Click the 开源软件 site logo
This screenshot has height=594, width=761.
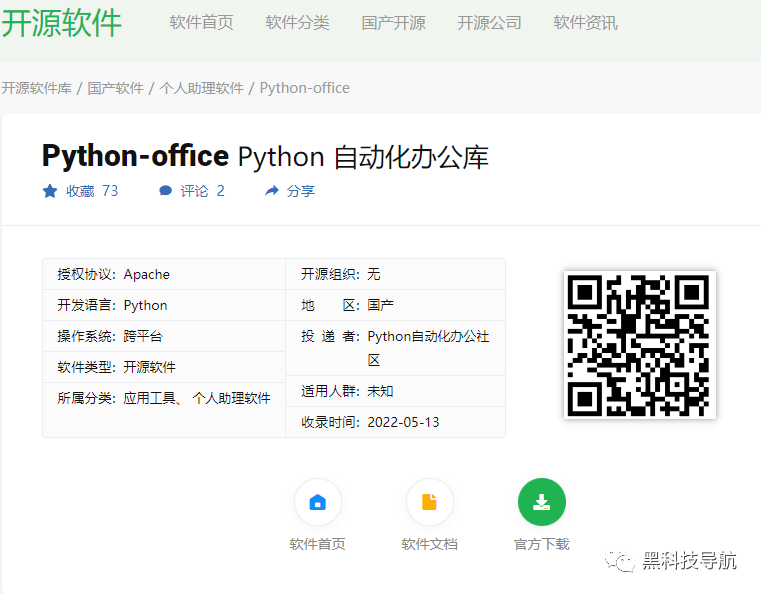61,23
